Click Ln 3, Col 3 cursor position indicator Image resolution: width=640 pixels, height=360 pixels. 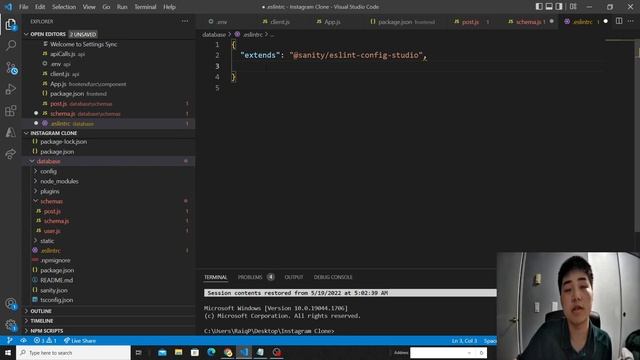[x=464, y=340]
